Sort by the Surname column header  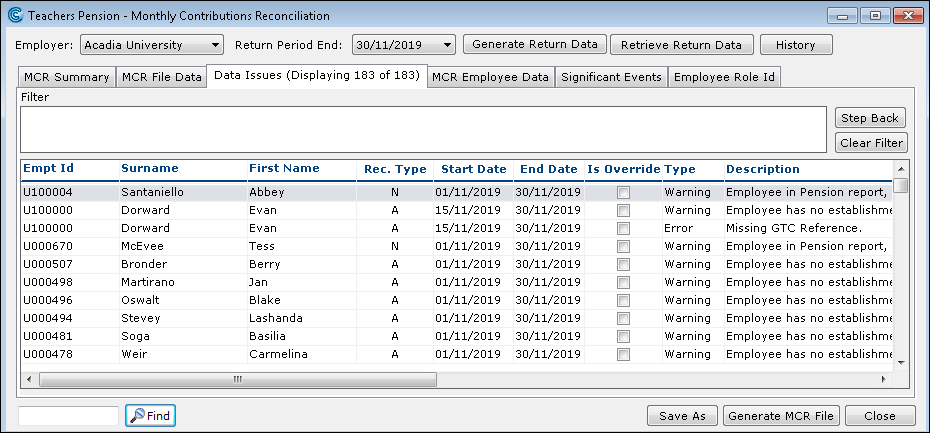[x=183, y=169]
